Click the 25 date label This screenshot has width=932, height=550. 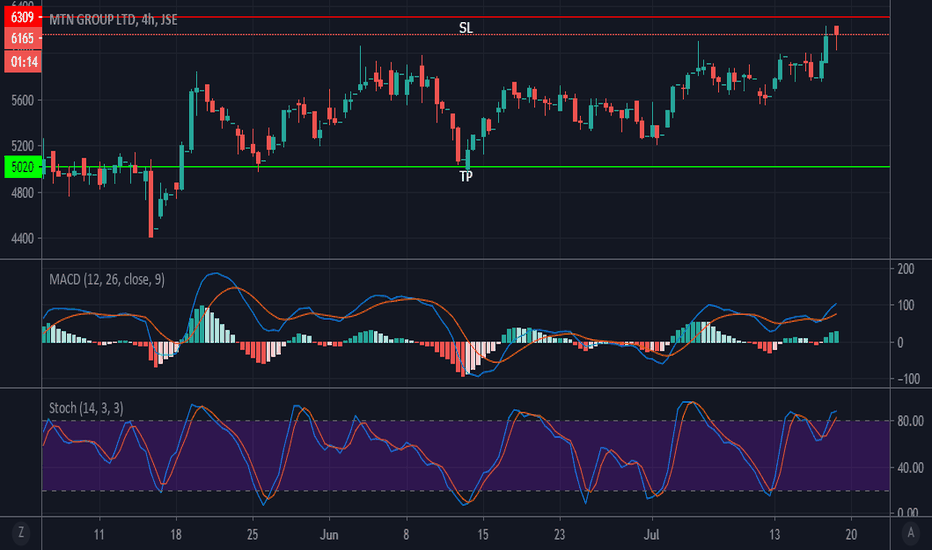coord(252,535)
